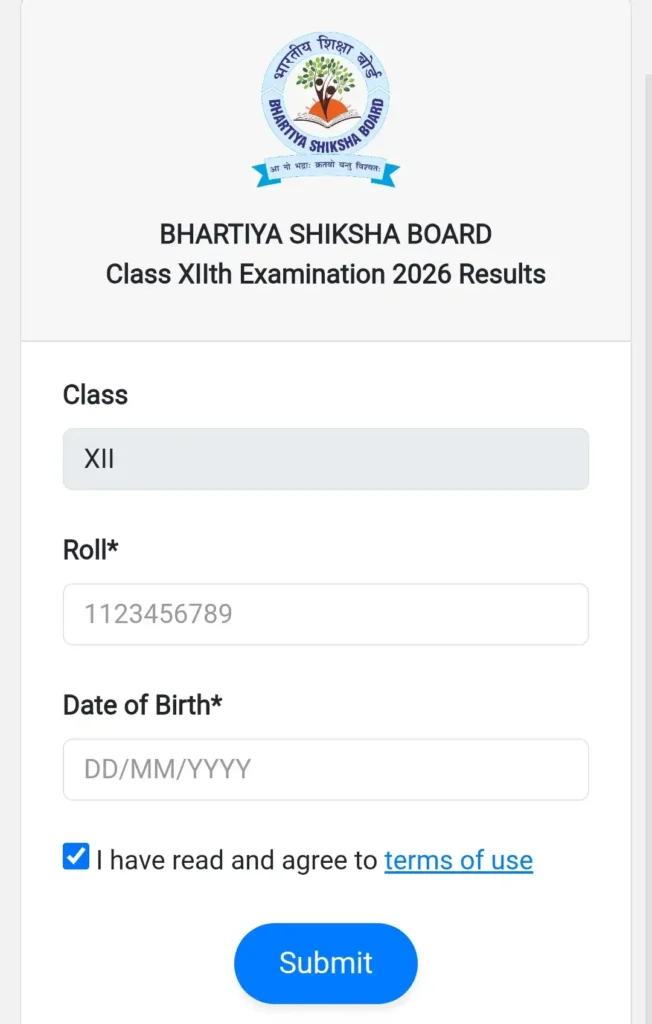Click the grey Class field showing XII
This screenshot has width=652, height=1024.
click(325, 459)
